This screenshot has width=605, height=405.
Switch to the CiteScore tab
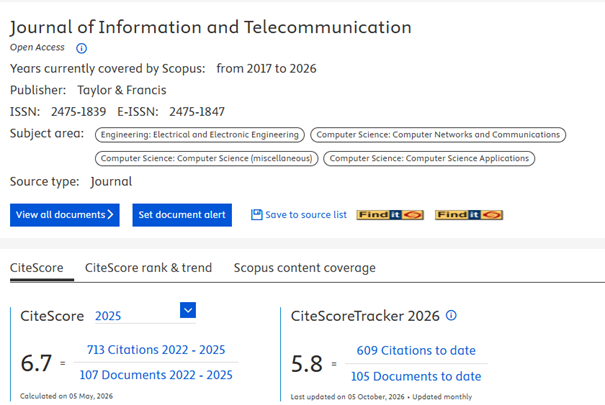click(37, 268)
